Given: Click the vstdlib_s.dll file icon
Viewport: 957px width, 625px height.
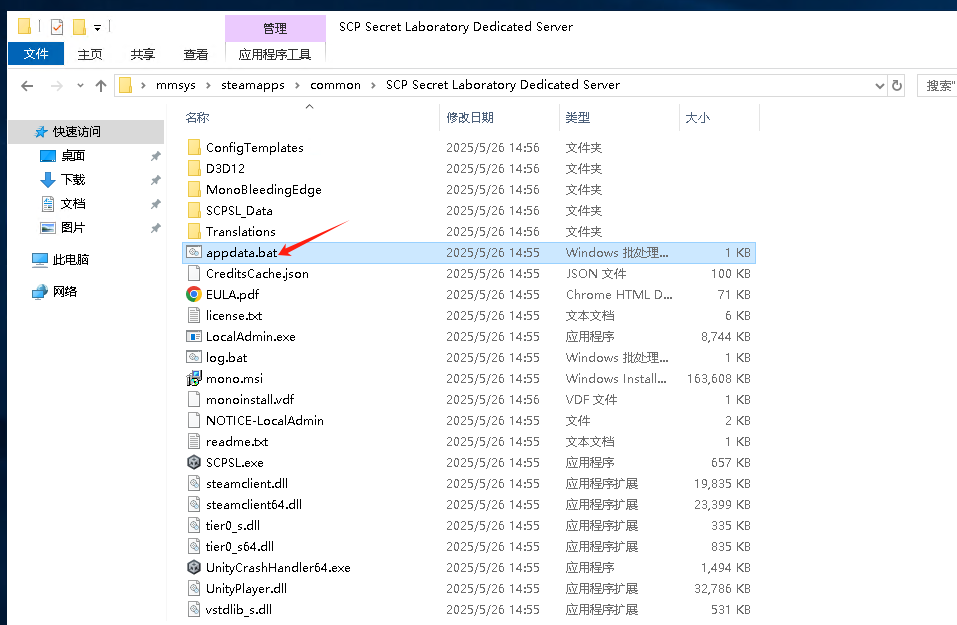Looking at the screenshot, I should point(194,609).
